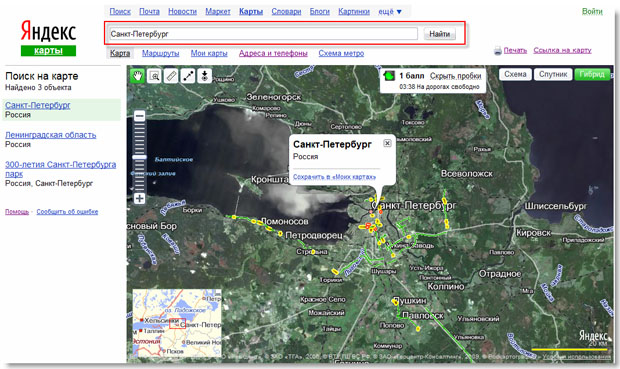
Task: Expand the ещё dropdown menu
Action: [x=390, y=11]
